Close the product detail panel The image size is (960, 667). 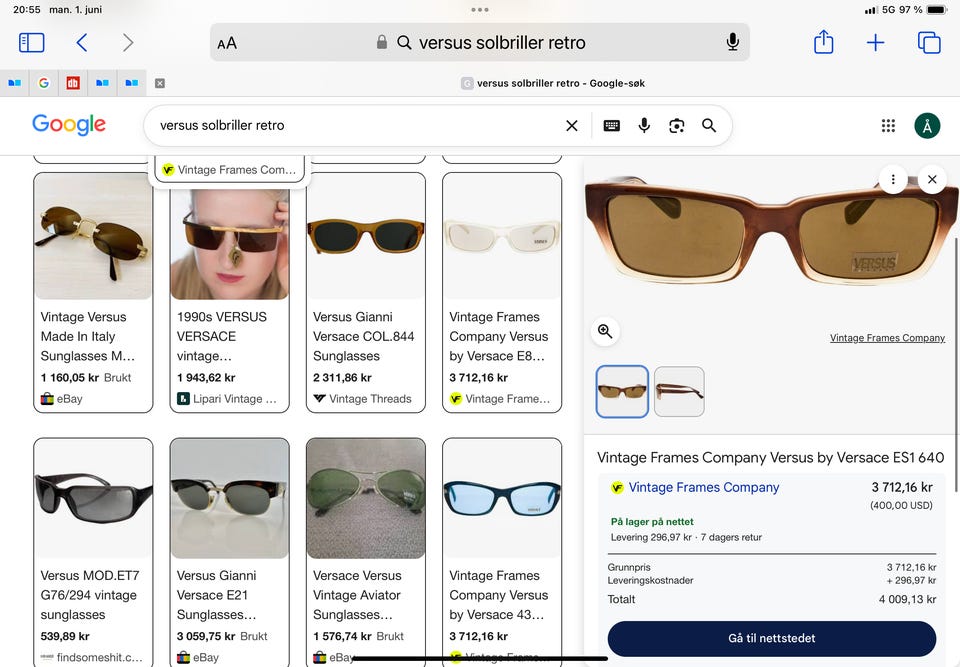(932, 179)
